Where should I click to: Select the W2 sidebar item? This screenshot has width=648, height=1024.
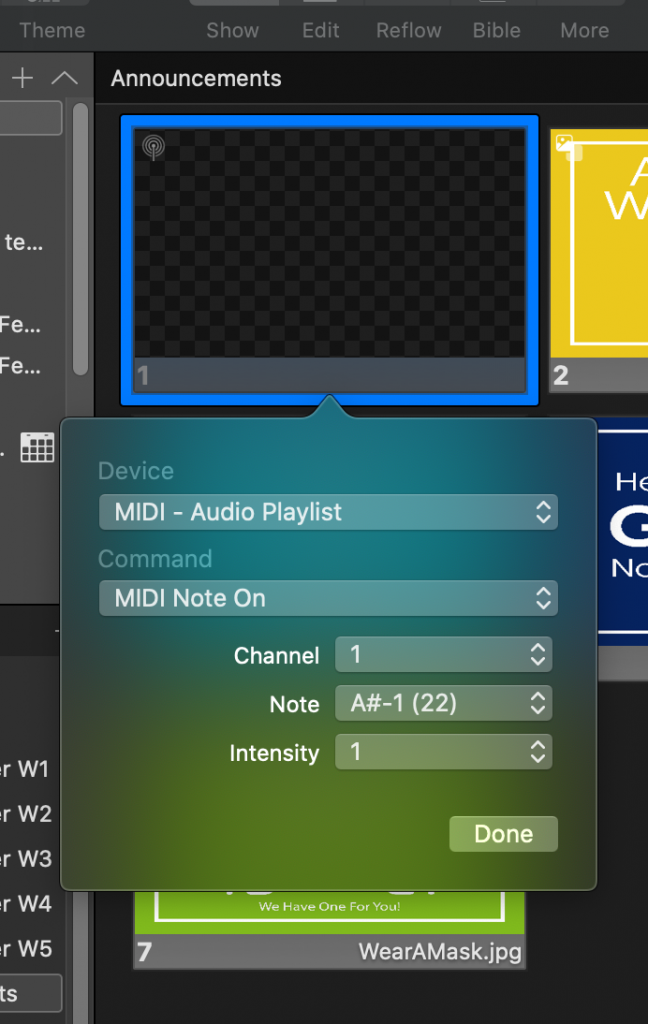point(26,814)
